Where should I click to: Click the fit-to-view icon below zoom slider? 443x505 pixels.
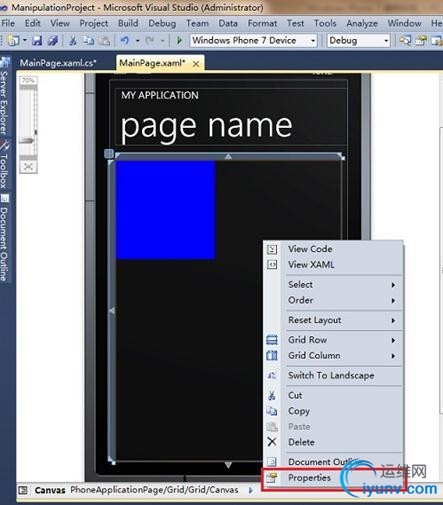[28, 167]
